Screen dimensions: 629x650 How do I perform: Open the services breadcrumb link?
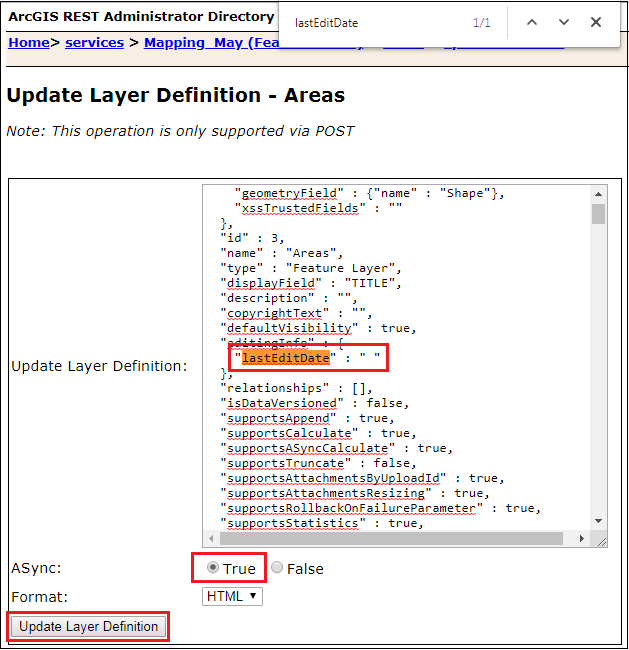95,42
